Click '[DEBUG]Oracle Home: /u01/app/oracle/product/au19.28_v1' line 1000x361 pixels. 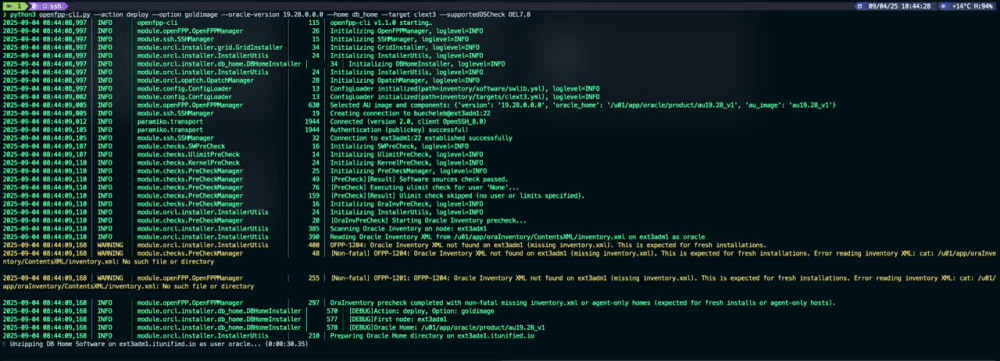coord(446,328)
